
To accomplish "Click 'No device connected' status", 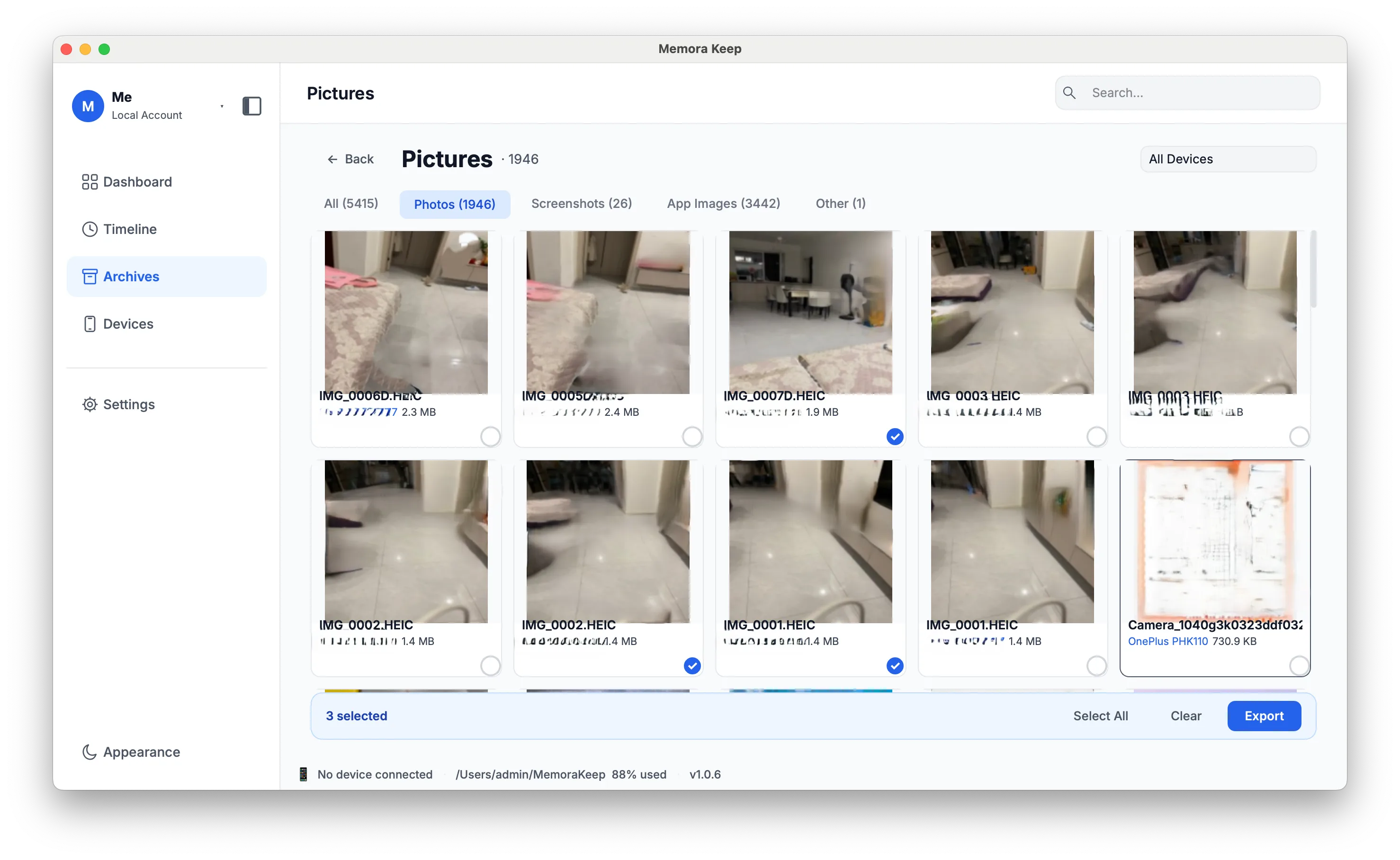I will [375, 775].
